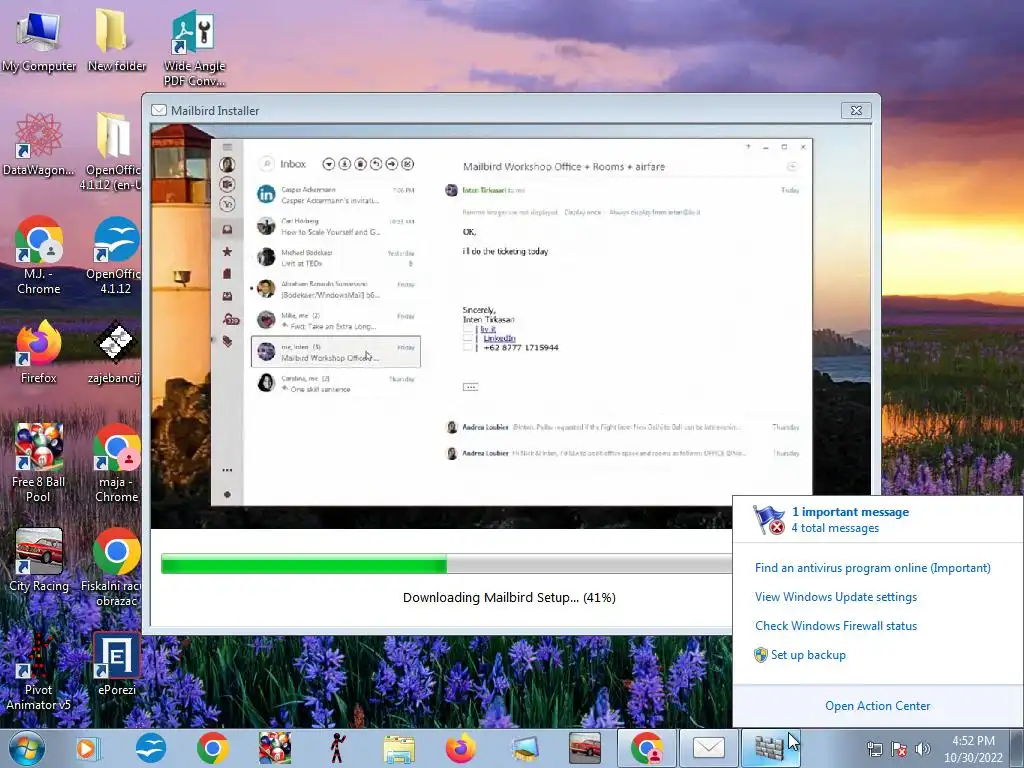The height and width of the screenshot is (768, 1024).
Task: Open Pivot stickman icon in taskbar
Action: [337, 748]
